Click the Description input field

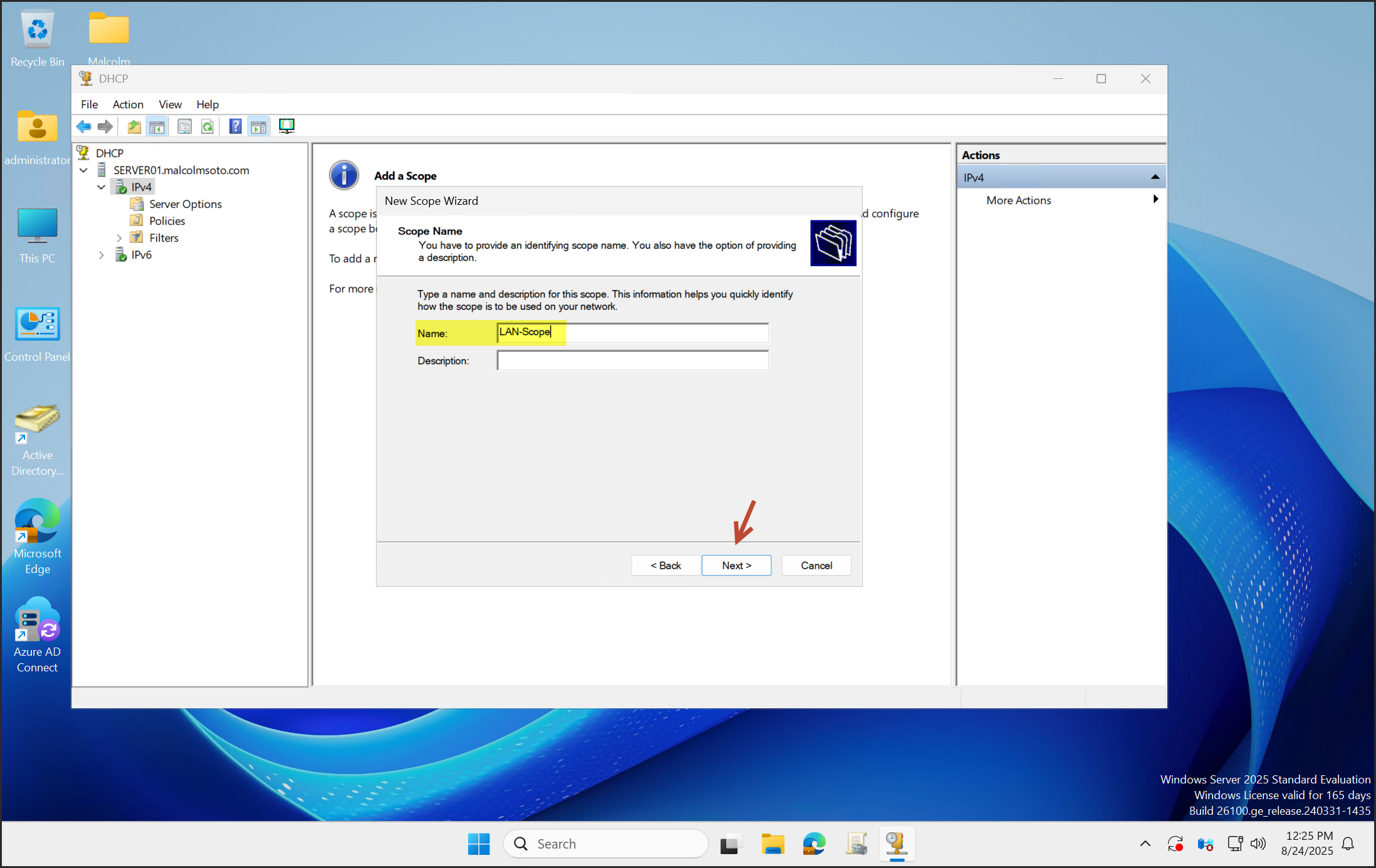coord(633,361)
